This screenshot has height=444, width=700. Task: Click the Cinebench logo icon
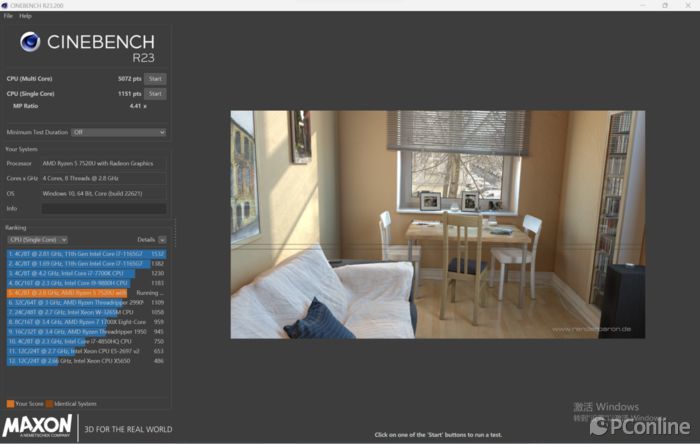(x=30, y=42)
